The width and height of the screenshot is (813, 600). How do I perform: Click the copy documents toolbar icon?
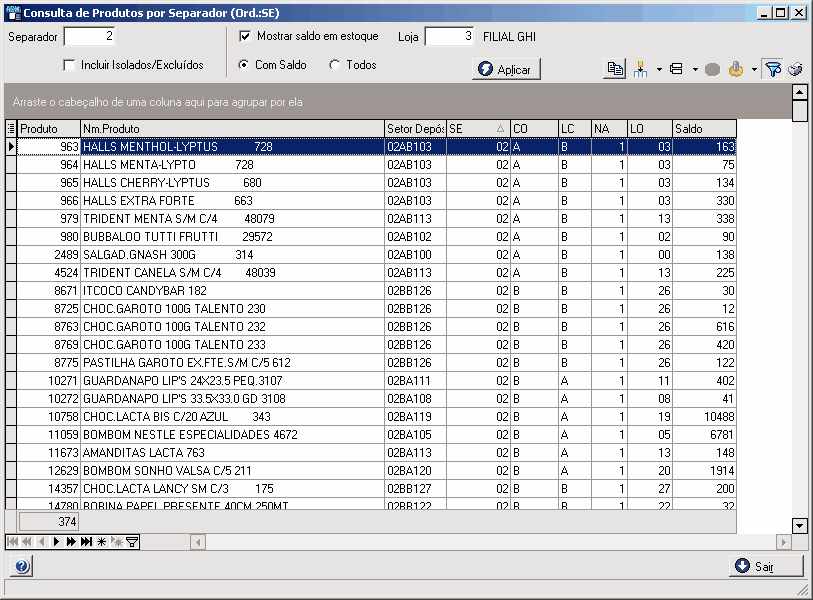tap(615, 69)
